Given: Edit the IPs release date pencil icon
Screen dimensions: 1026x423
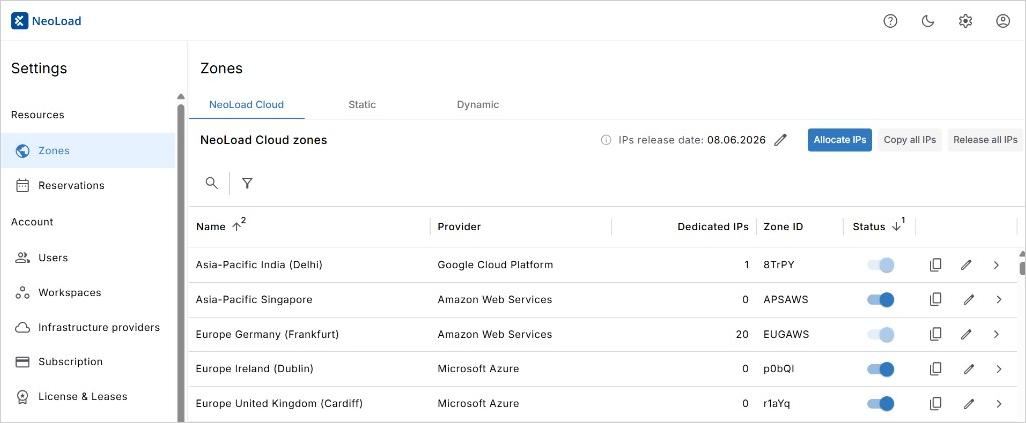Looking at the screenshot, I should point(780,139).
